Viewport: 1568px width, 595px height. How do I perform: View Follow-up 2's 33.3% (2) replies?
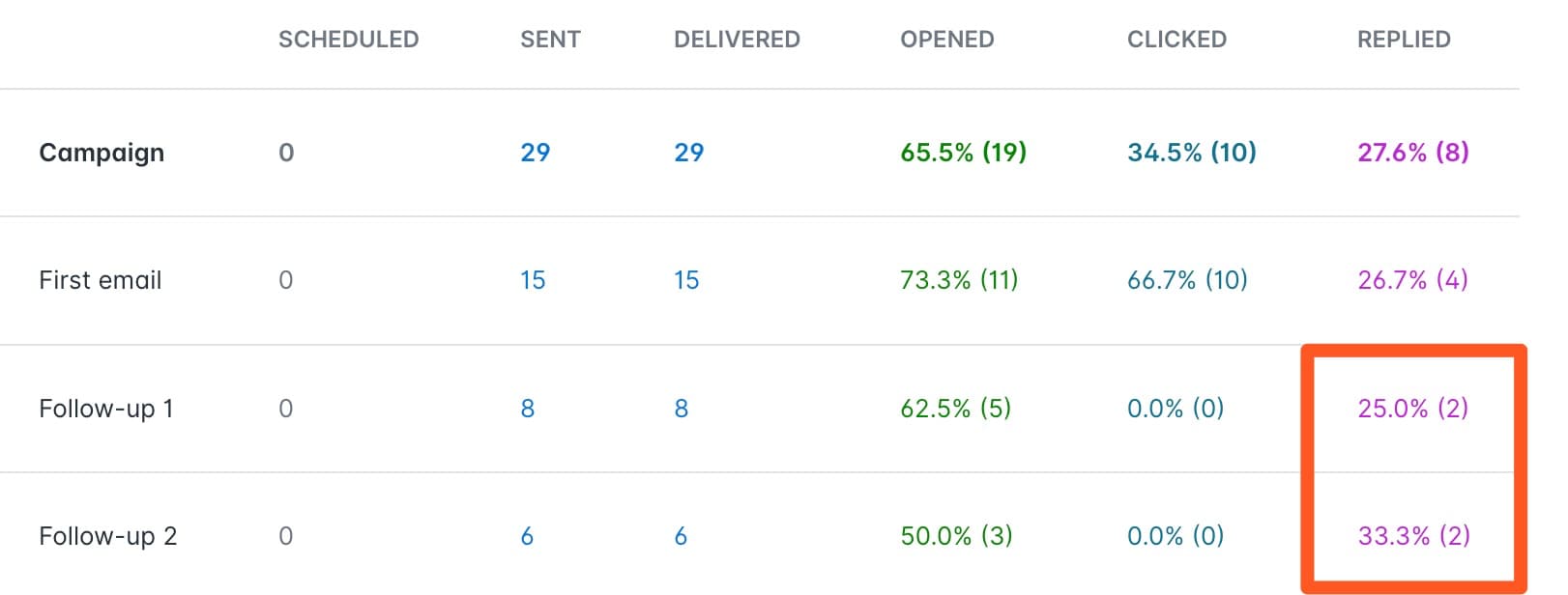coord(1413,536)
